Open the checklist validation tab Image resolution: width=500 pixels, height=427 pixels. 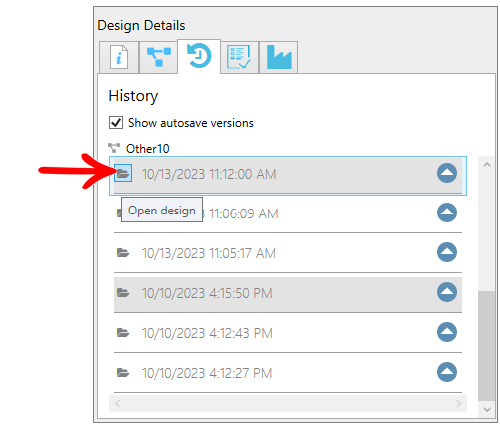pos(239,57)
